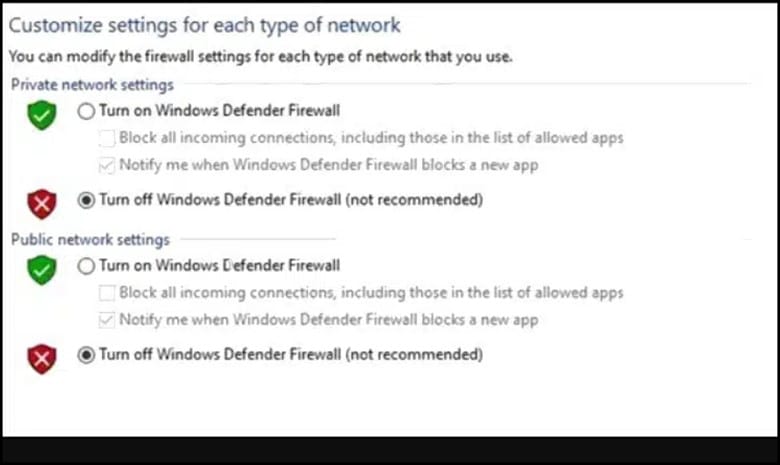The width and height of the screenshot is (780, 465).
Task: Click the public Turn on Windows Defender Firewall label
Action: pyautogui.click(x=219, y=265)
